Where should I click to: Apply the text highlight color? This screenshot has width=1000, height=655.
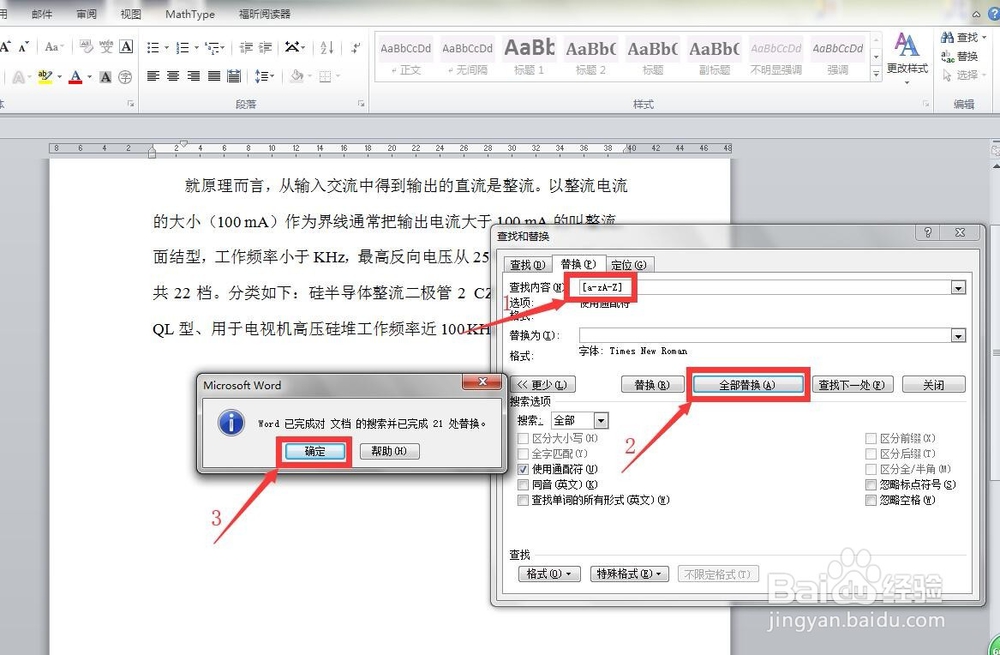pos(45,77)
